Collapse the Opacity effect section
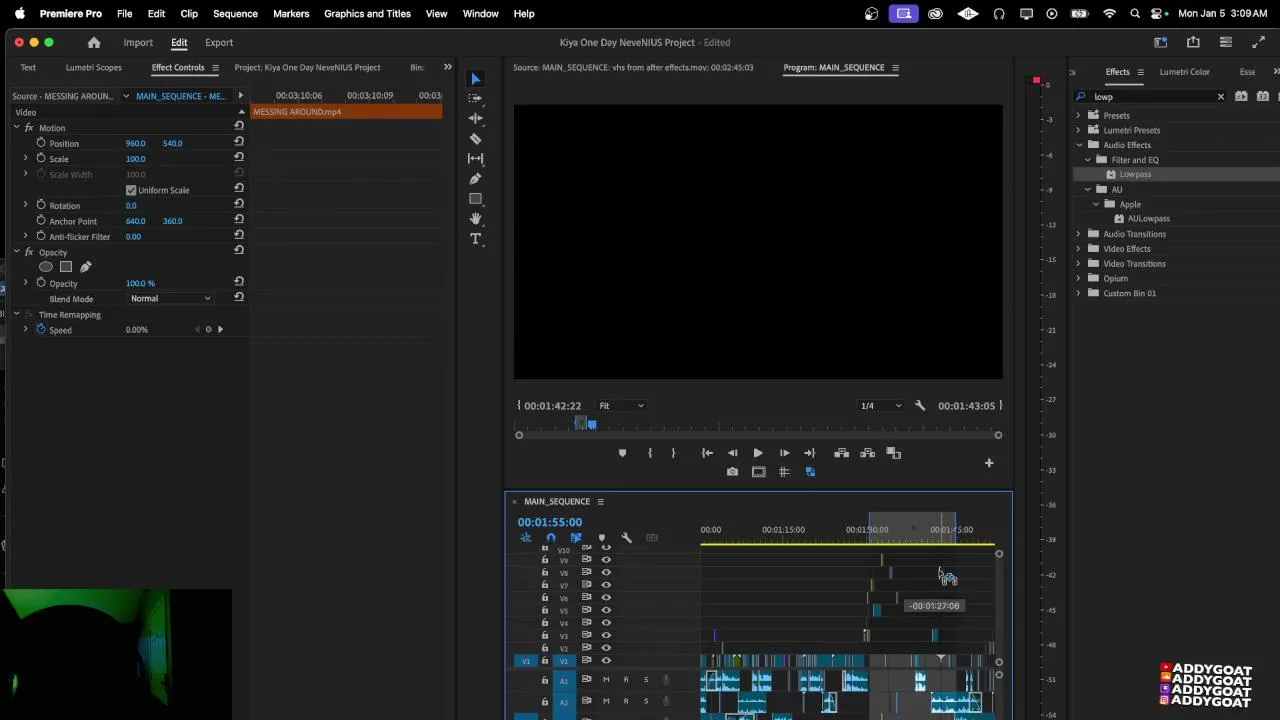 (x=17, y=252)
